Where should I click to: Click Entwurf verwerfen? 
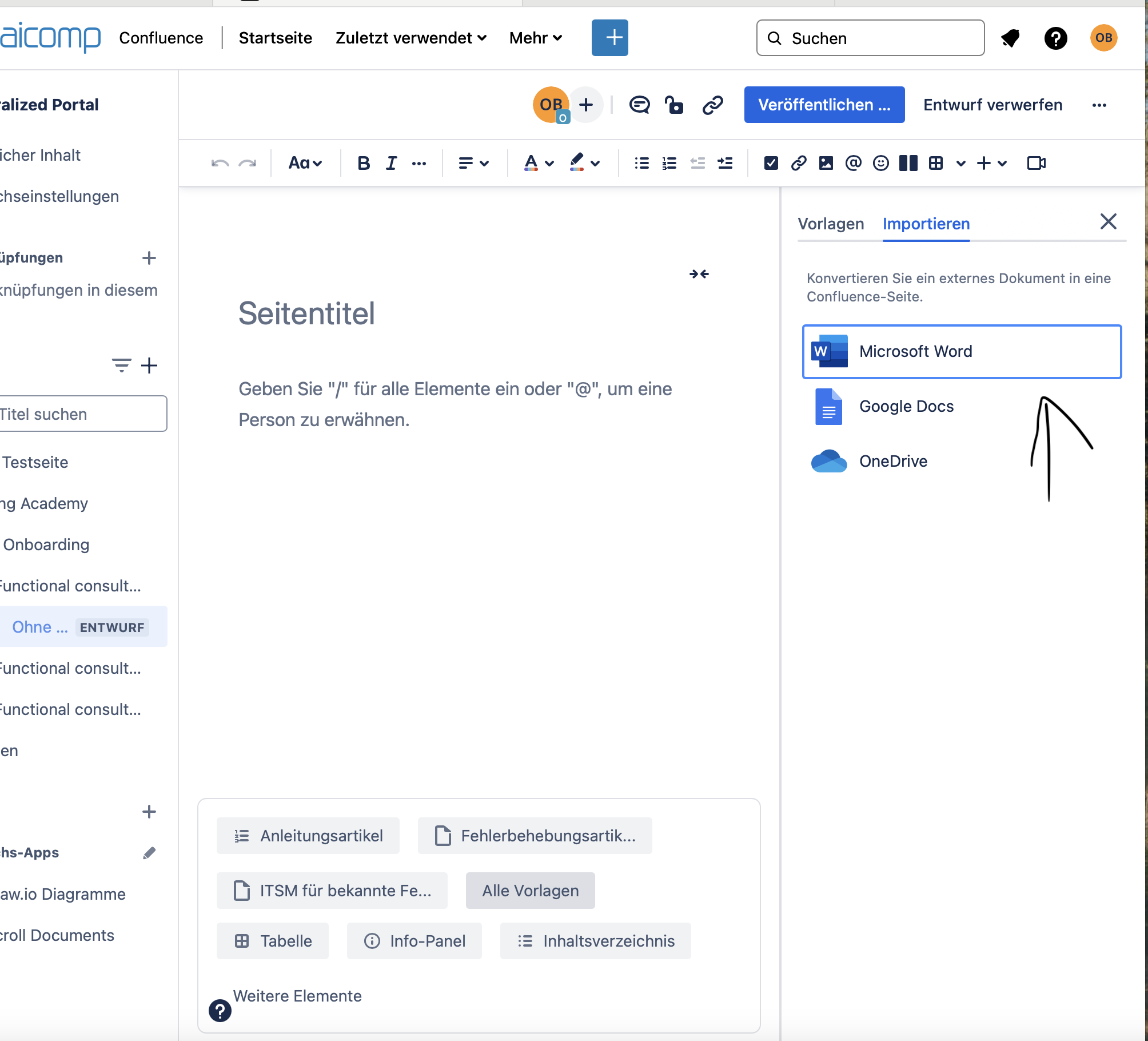click(992, 105)
